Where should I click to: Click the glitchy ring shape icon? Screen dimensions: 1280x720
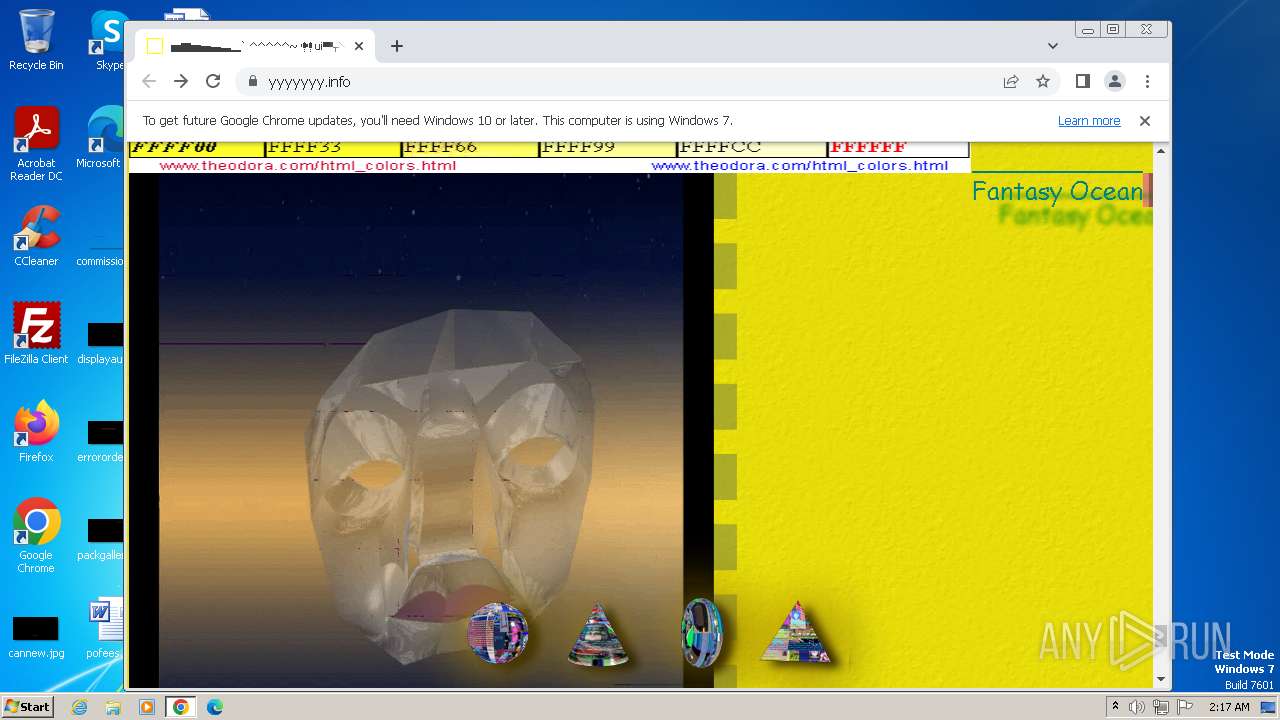[x=701, y=632]
